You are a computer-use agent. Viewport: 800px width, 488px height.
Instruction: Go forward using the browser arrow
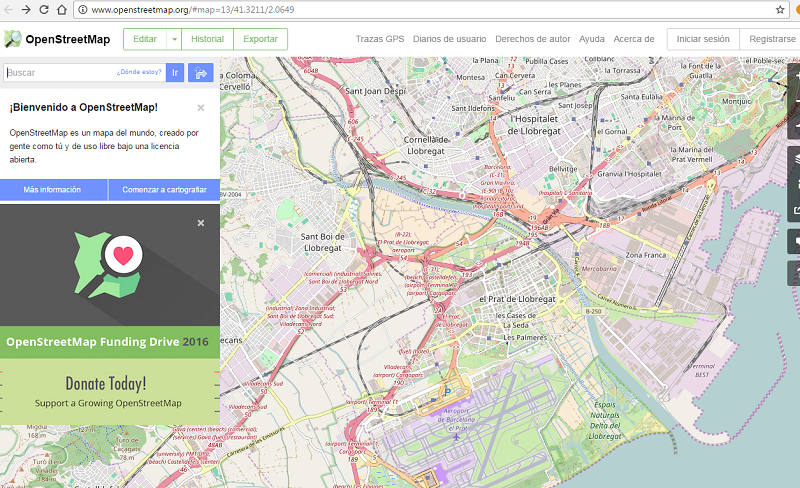[x=26, y=9]
